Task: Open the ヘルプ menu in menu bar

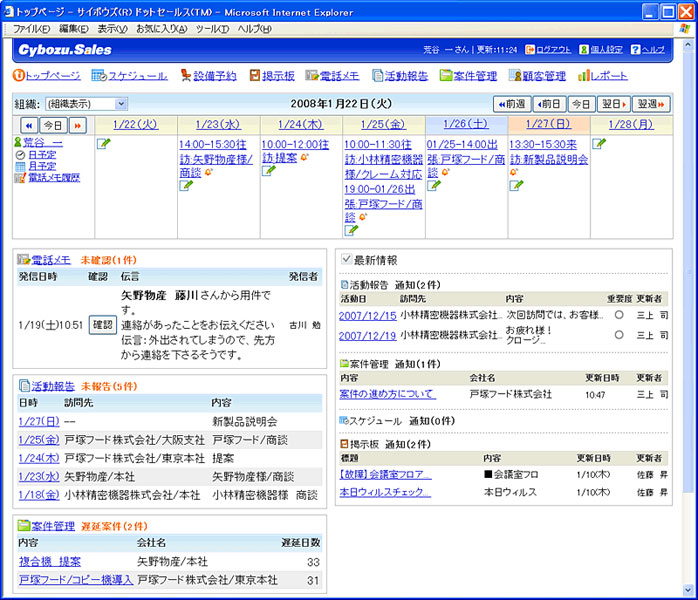Action: tap(254, 29)
